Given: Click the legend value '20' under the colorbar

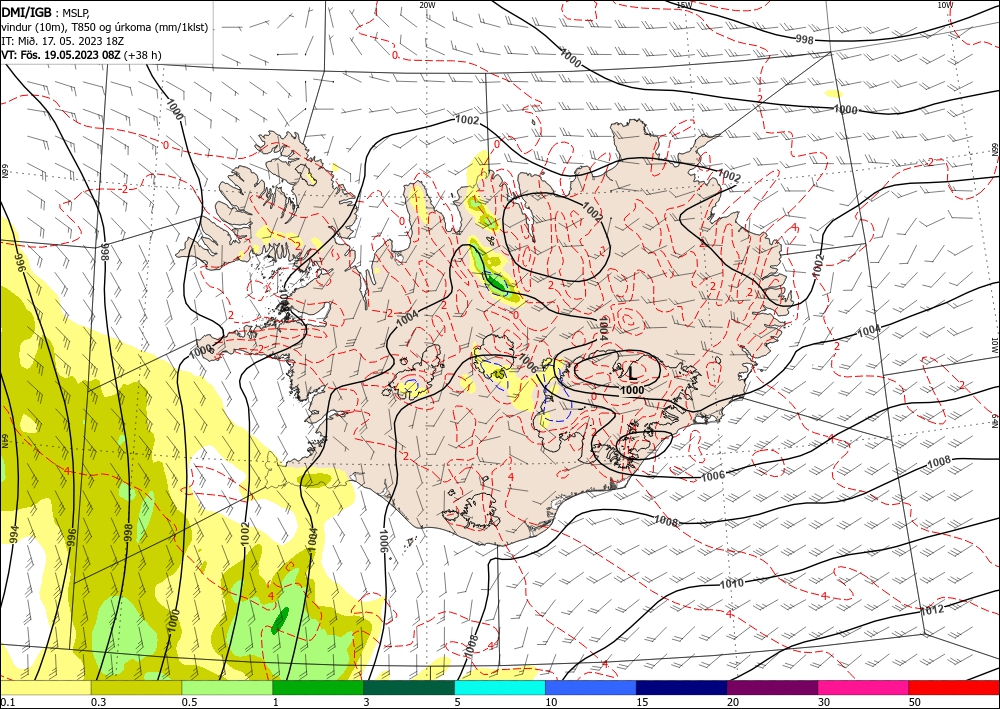Looking at the screenshot, I should click(x=733, y=702).
